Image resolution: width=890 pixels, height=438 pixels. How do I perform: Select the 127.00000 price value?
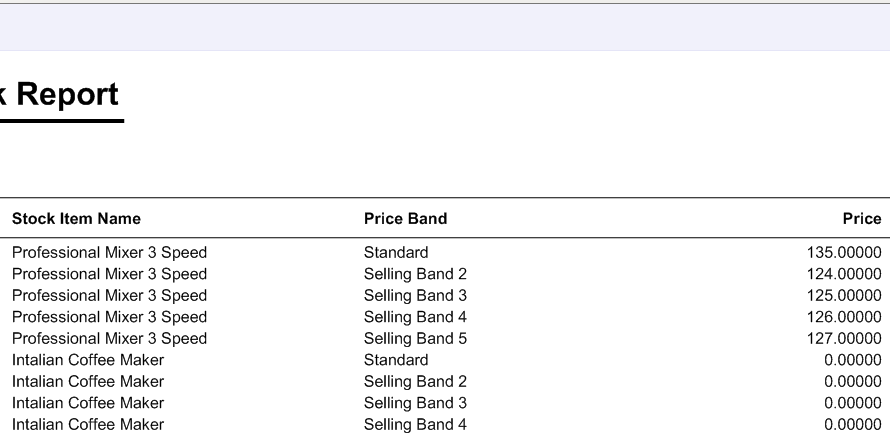coord(844,339)
